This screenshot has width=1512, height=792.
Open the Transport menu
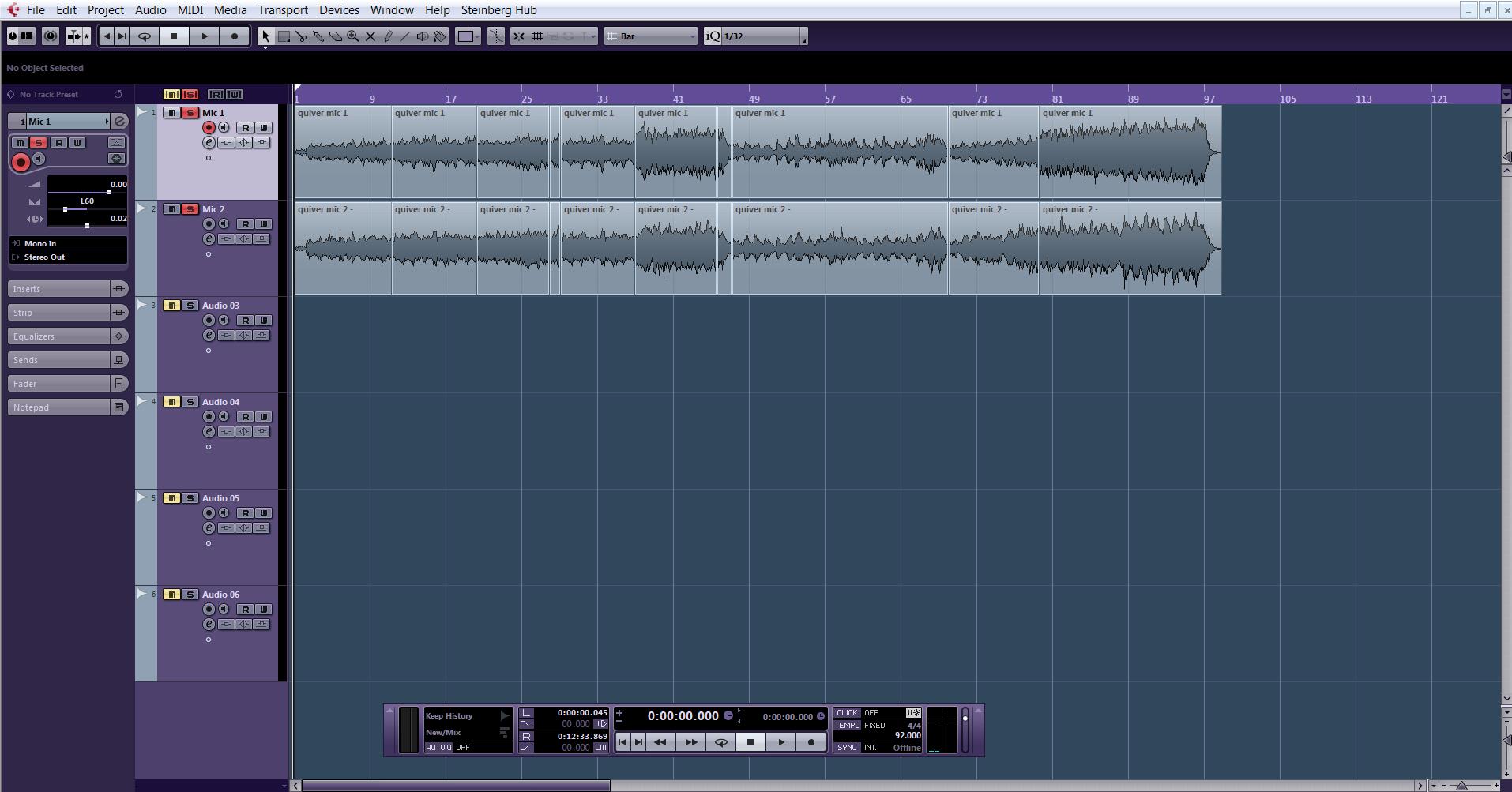click(283, 10)
